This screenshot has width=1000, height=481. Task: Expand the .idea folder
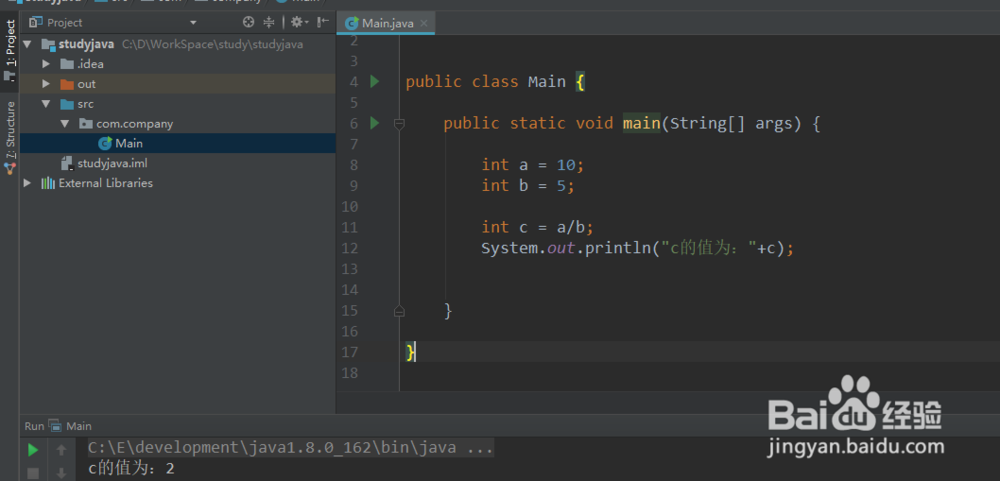click(46, 64)
